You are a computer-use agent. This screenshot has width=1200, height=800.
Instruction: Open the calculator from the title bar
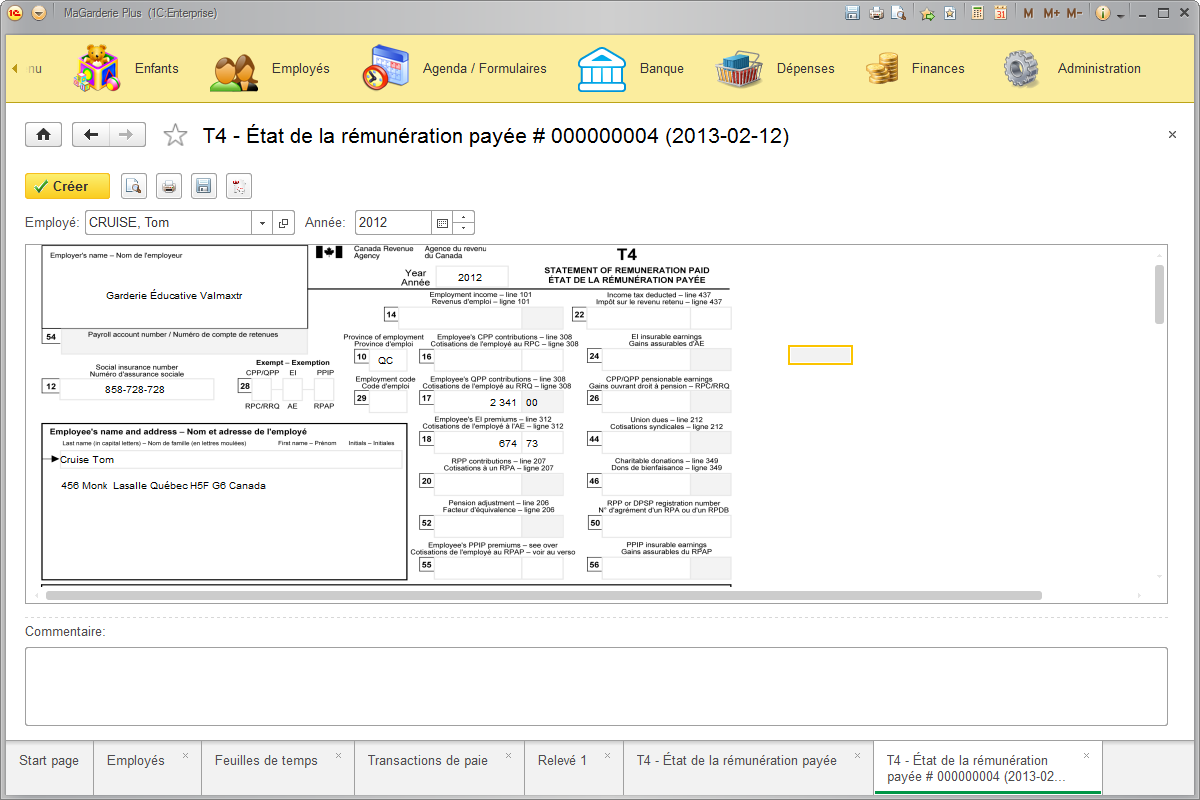(x=976, y=12)
